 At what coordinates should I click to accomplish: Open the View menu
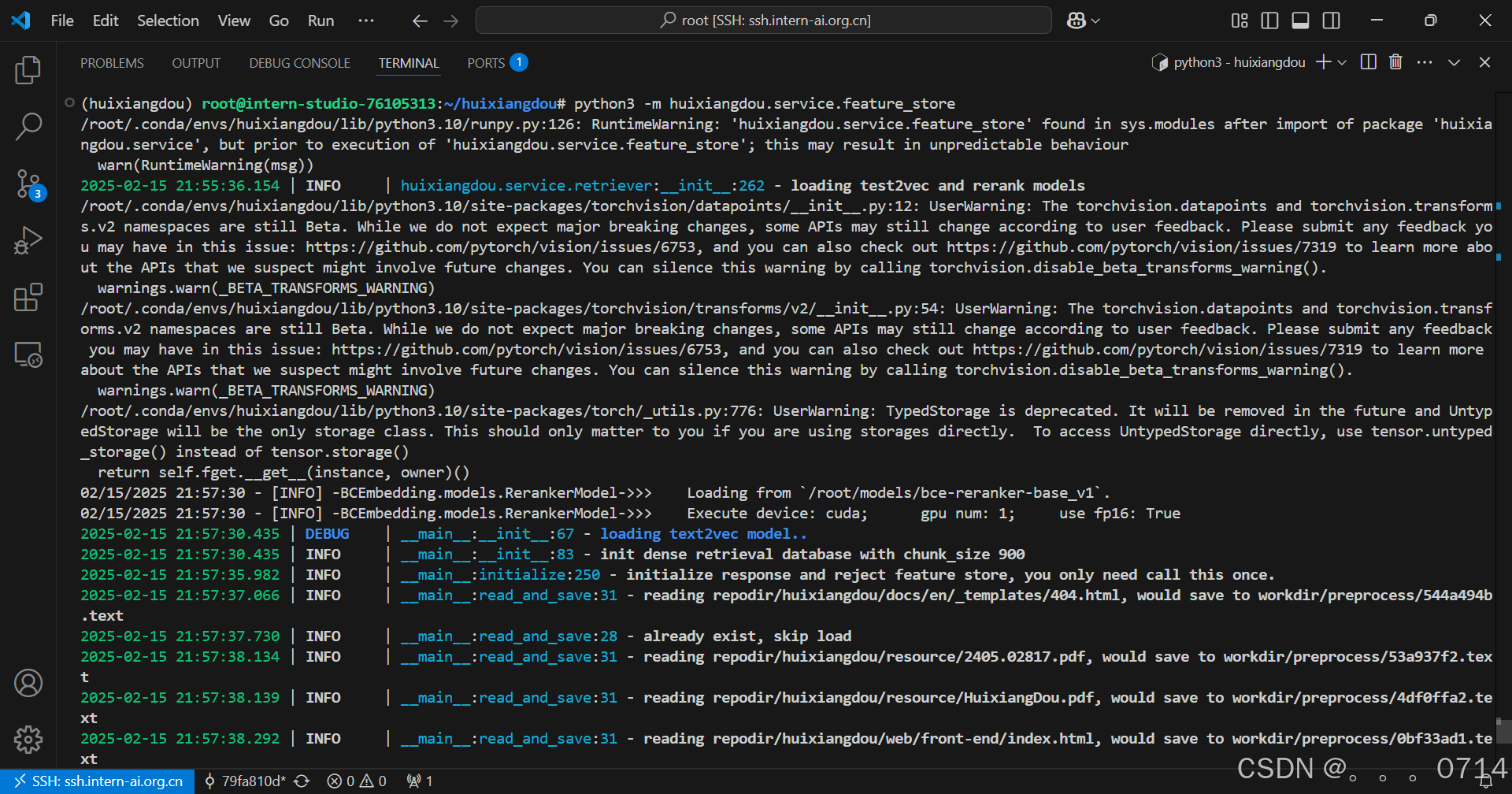click(x=234, y=20)
